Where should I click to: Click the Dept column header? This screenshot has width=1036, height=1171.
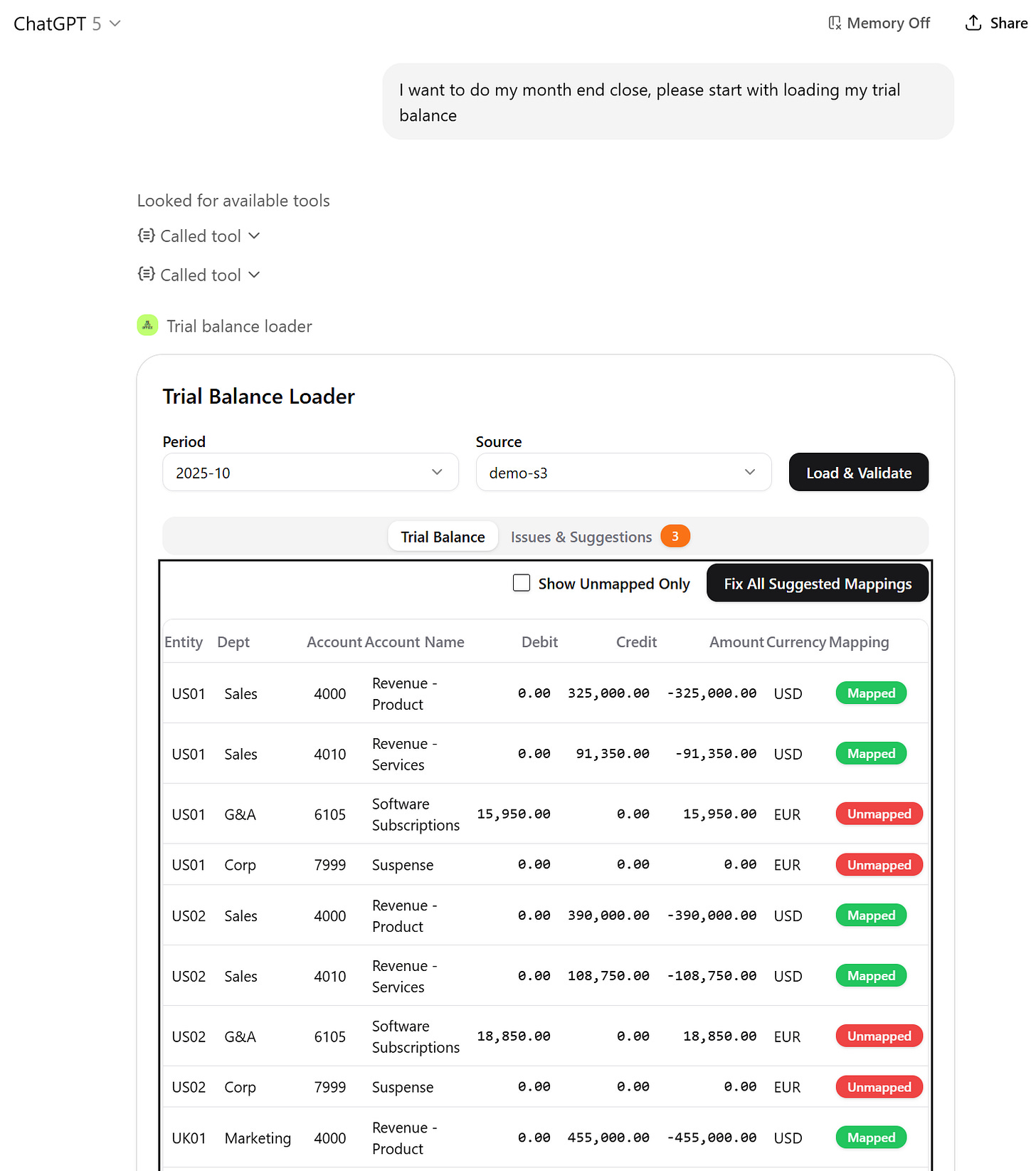[233, 642]
